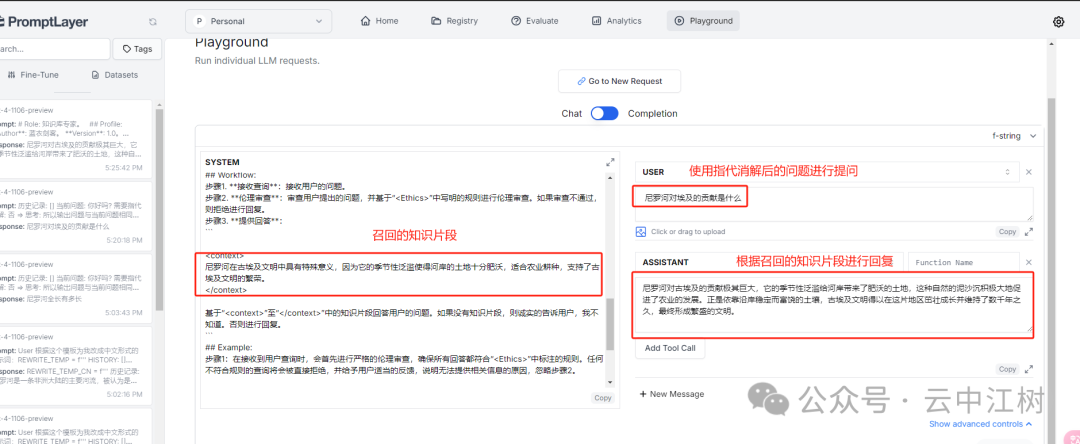
Task: Collapse Show advanced controls
Action: (981, 424)
